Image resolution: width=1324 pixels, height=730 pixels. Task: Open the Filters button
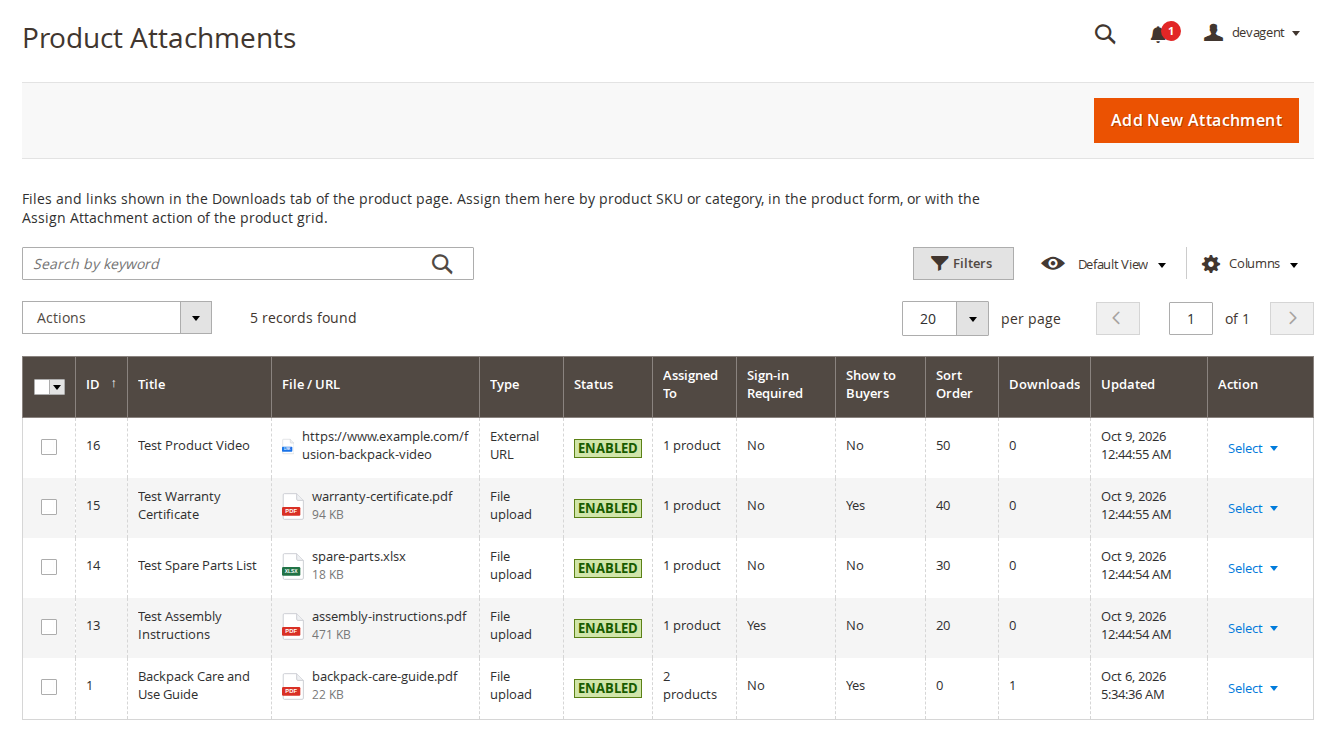[963, 264]
